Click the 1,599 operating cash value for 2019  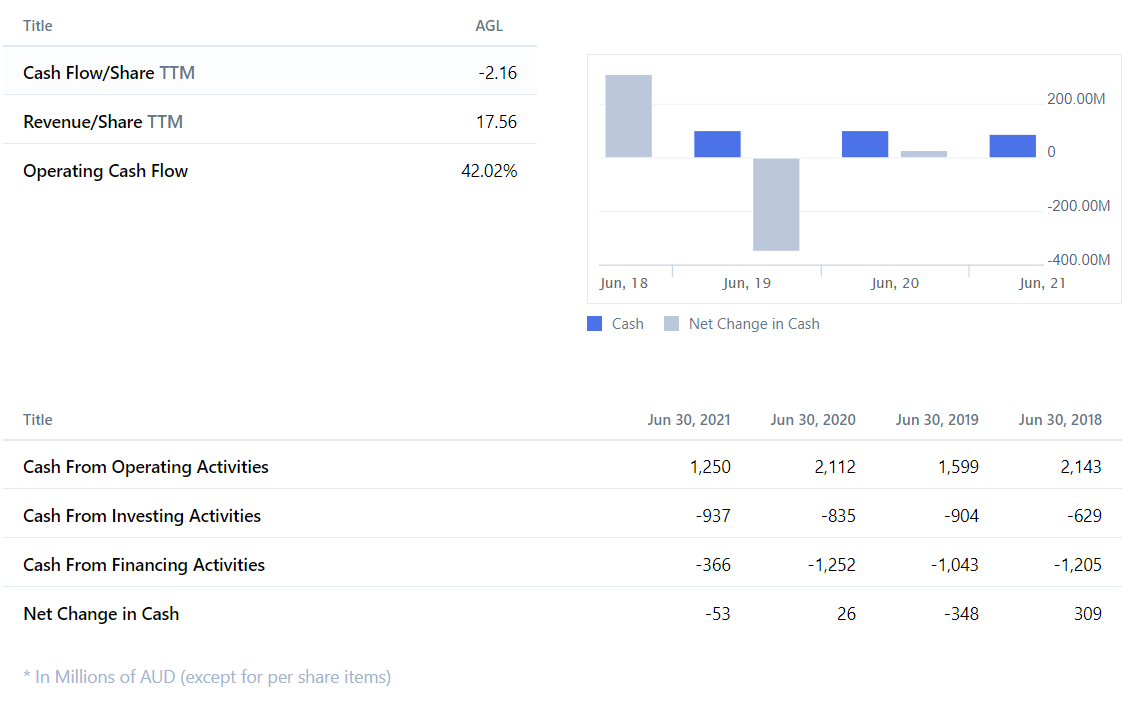(958, 466)
